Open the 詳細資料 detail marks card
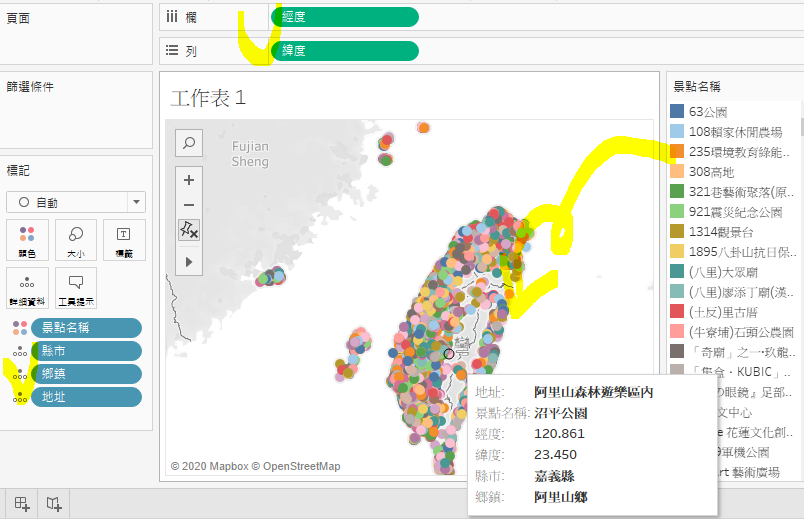 27,288
